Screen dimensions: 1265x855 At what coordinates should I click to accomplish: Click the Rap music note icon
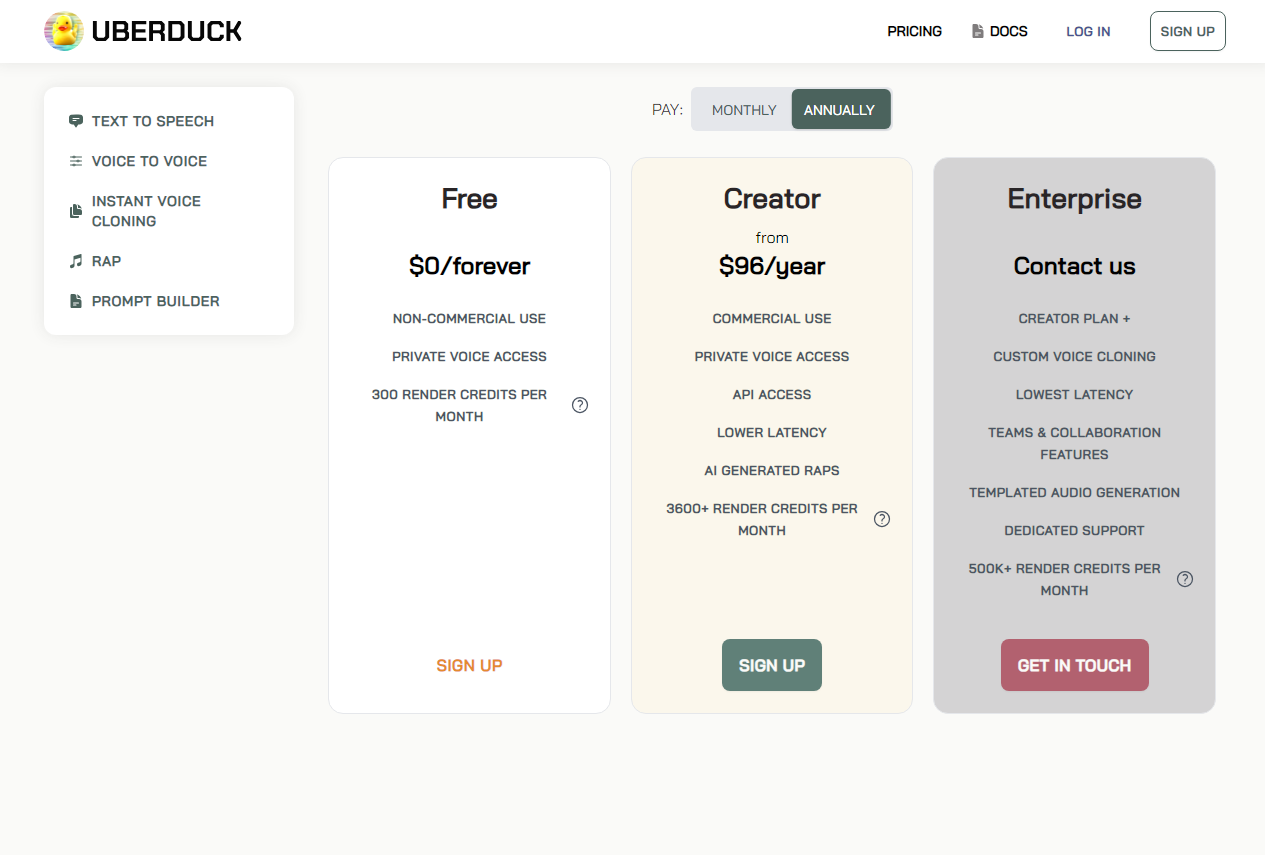[76, 261]
